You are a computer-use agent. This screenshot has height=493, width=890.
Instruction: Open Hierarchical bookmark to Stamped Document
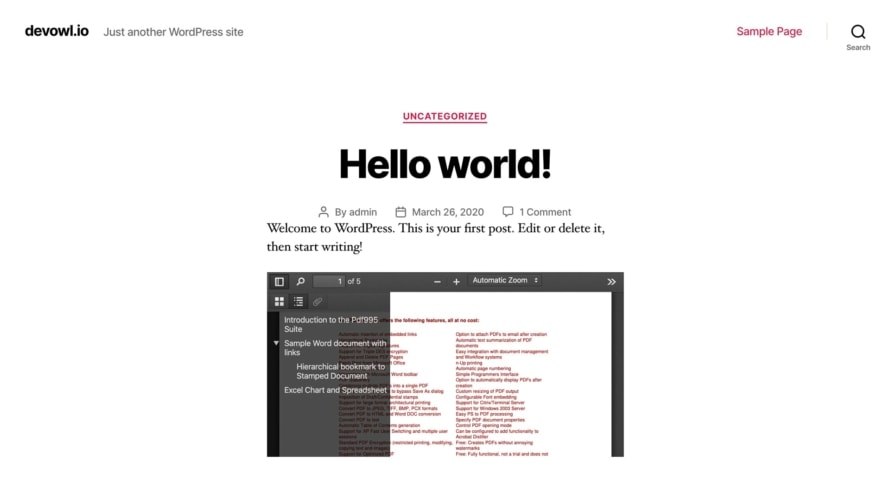click(340, 371)
